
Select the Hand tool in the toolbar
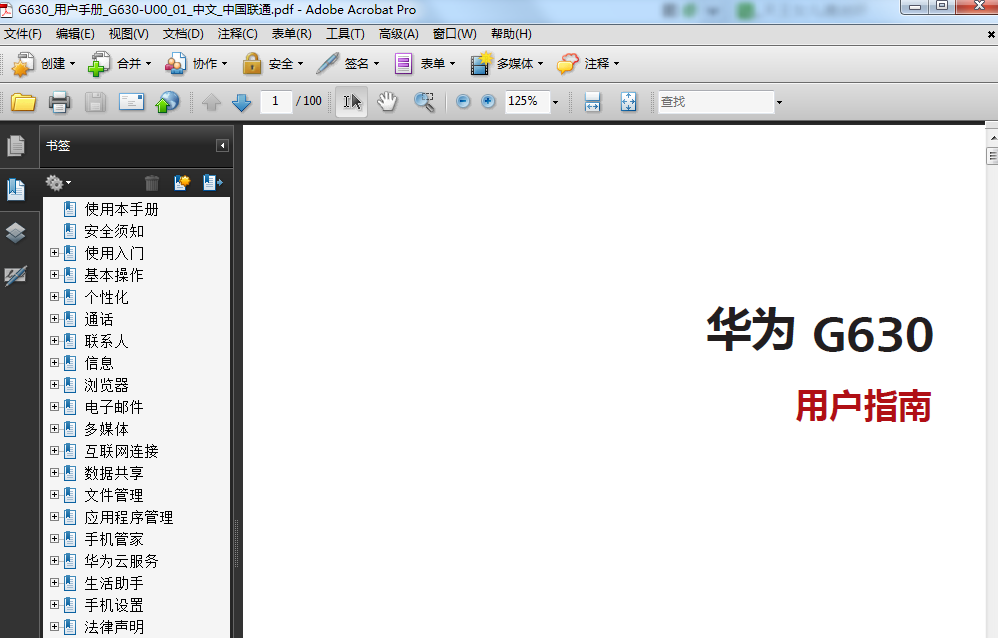click(386, 101)
